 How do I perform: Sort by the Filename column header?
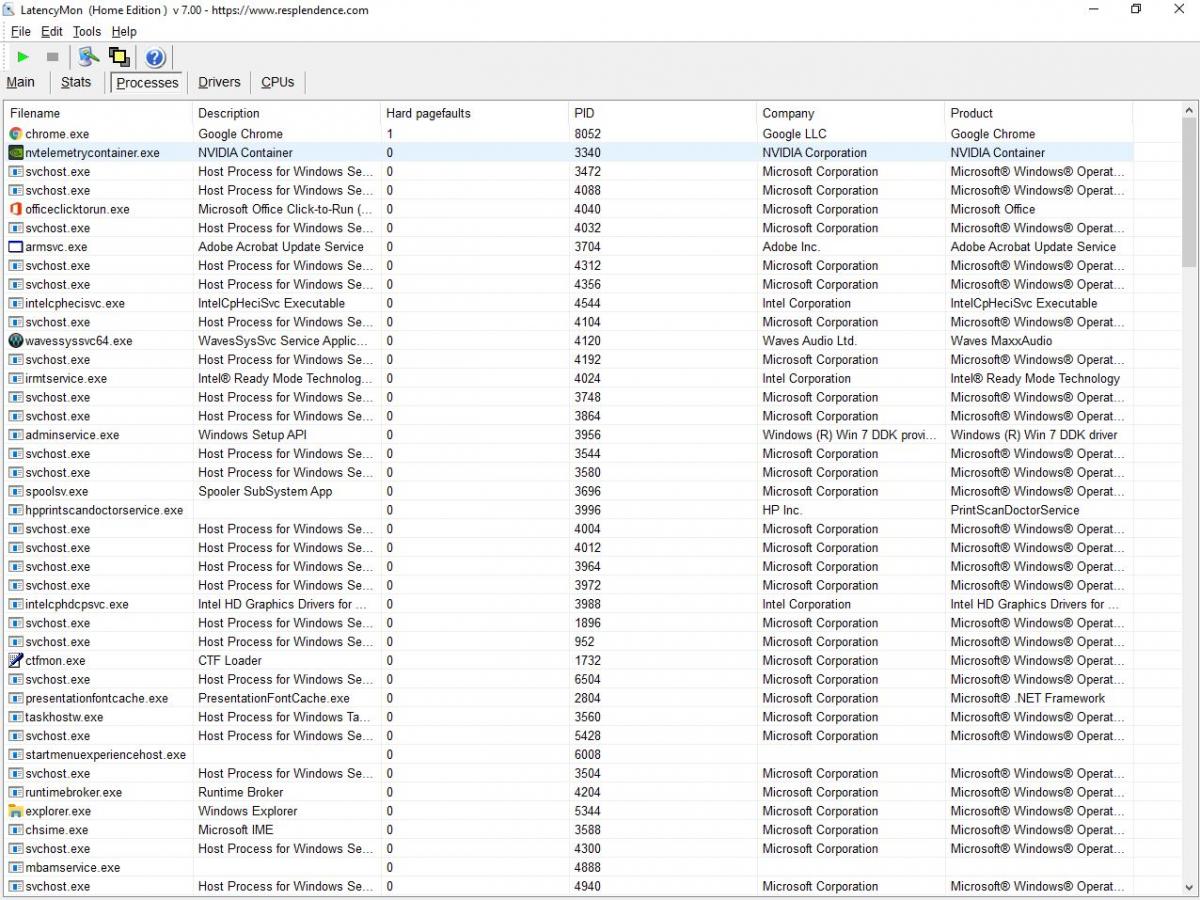(x=98, y=113)
